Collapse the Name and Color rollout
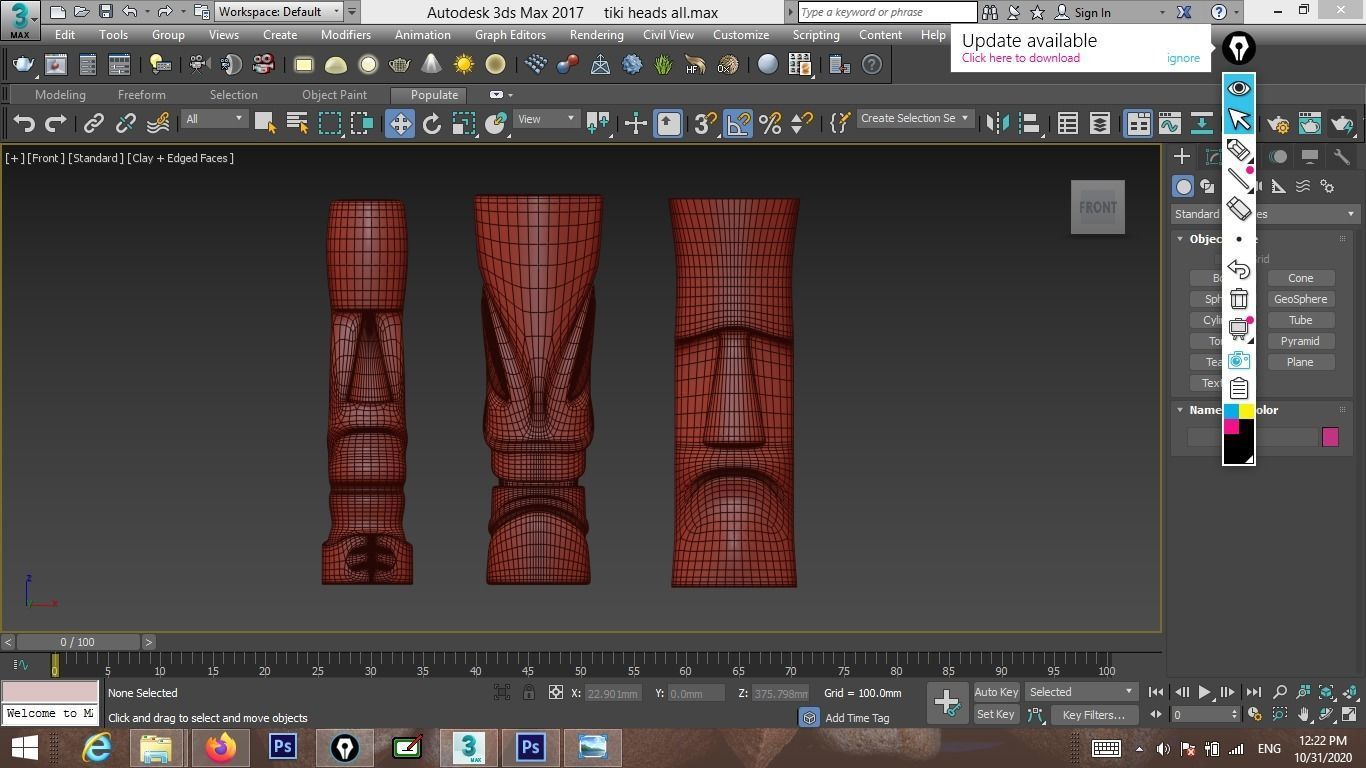This screenshot has height=768, width=1366. click(1180, 410)
